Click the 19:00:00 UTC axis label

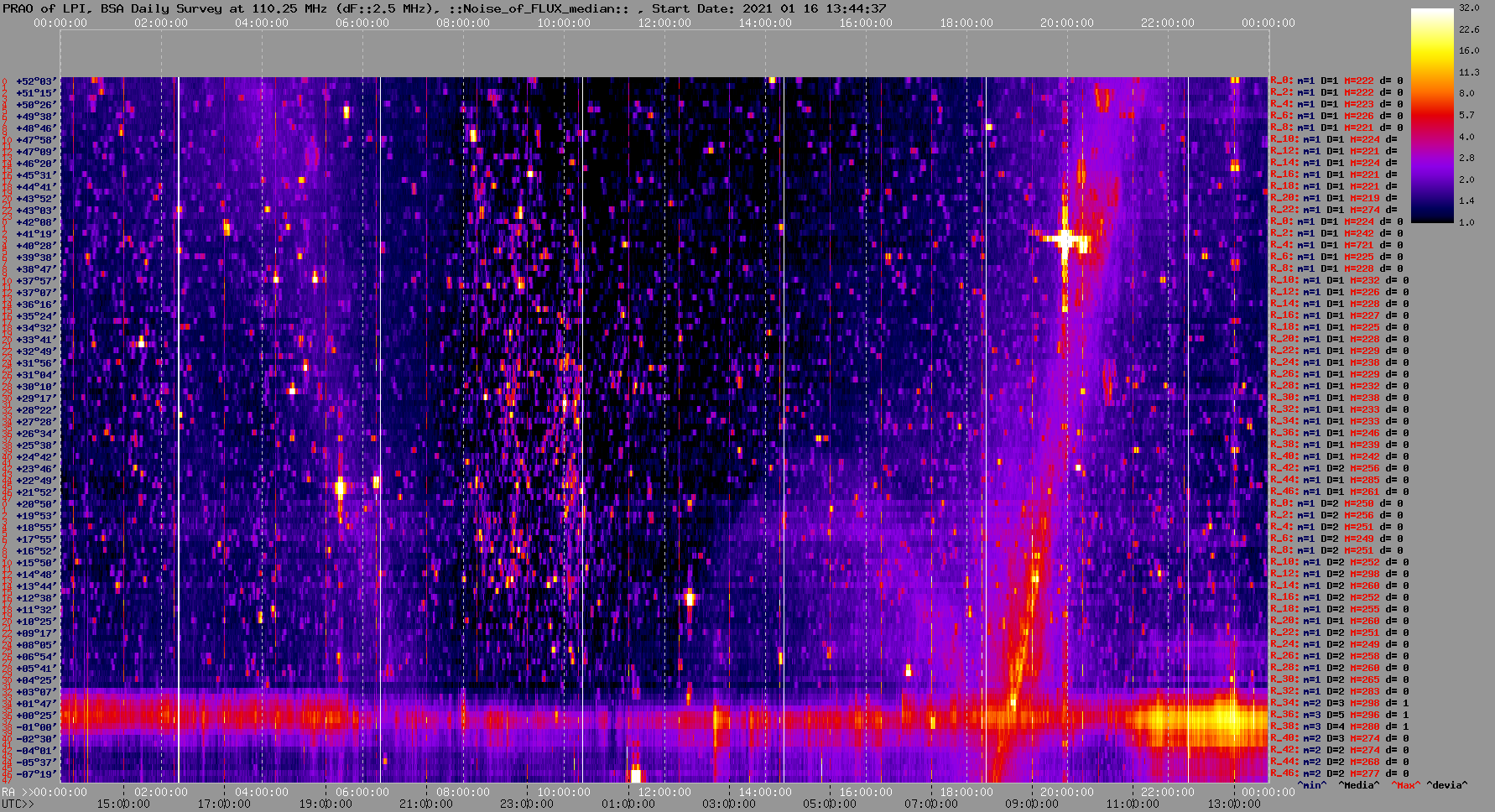pos(326,804)
